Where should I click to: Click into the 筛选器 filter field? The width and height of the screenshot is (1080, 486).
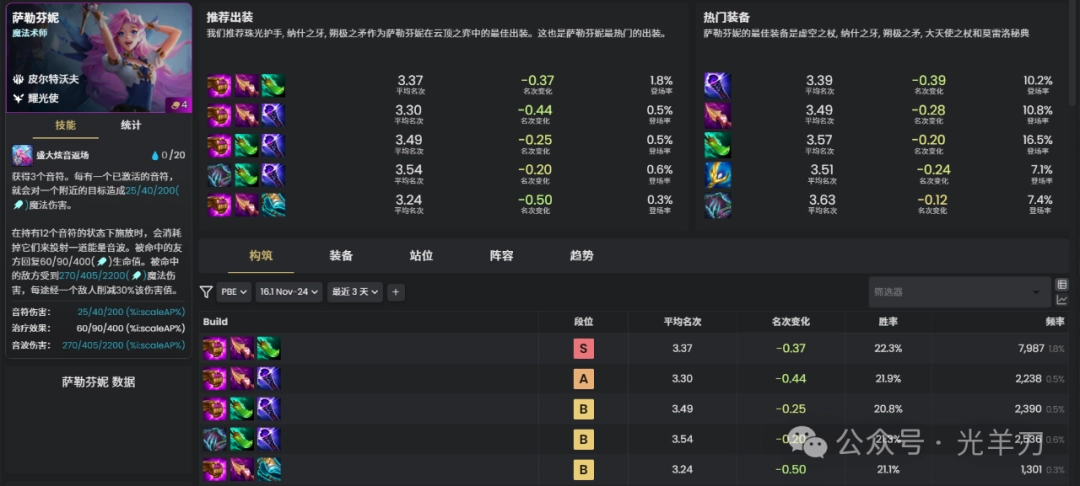[x=950, y=292]
